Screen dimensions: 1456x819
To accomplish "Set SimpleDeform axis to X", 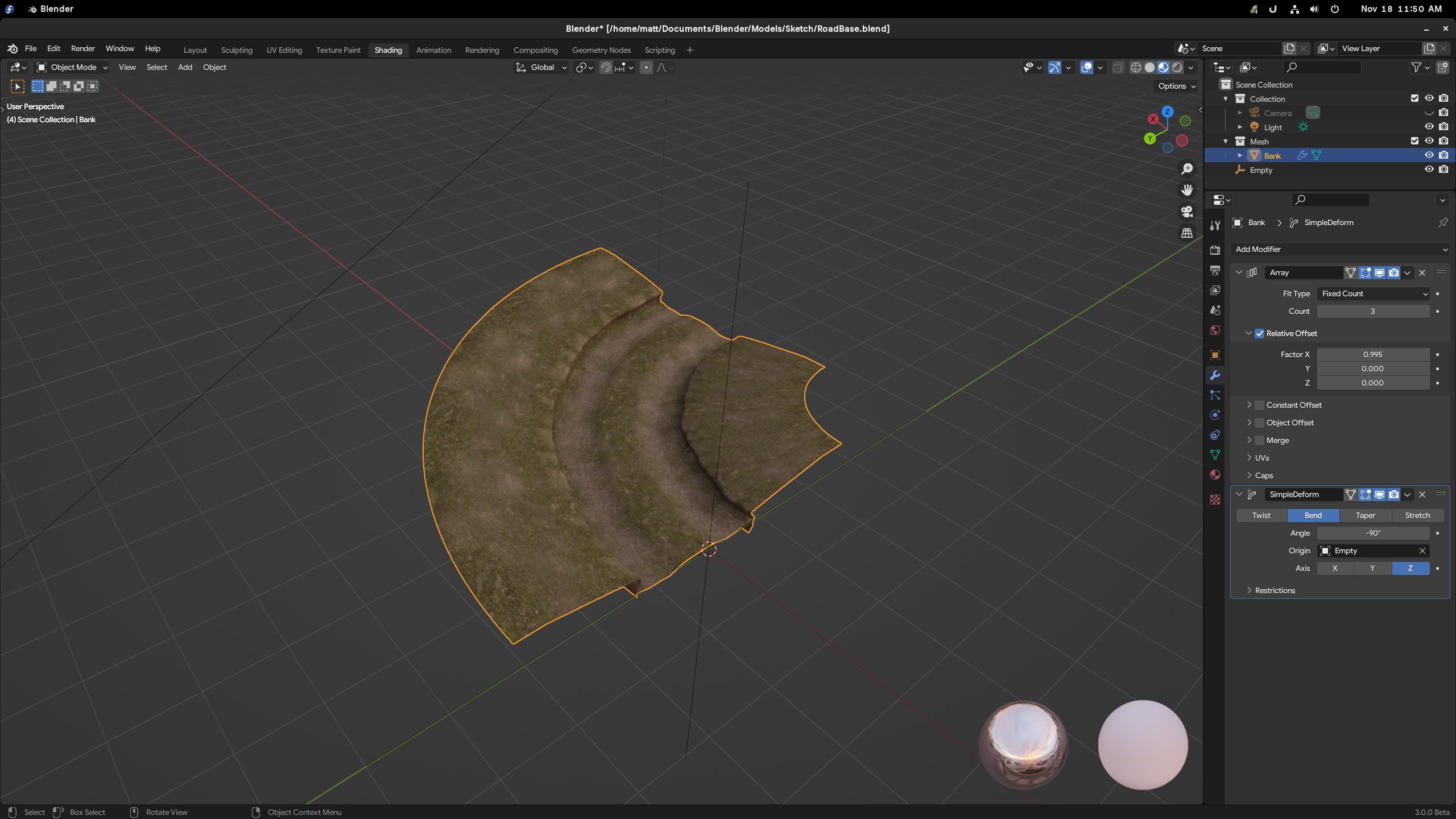I will tap(1335, 568).
